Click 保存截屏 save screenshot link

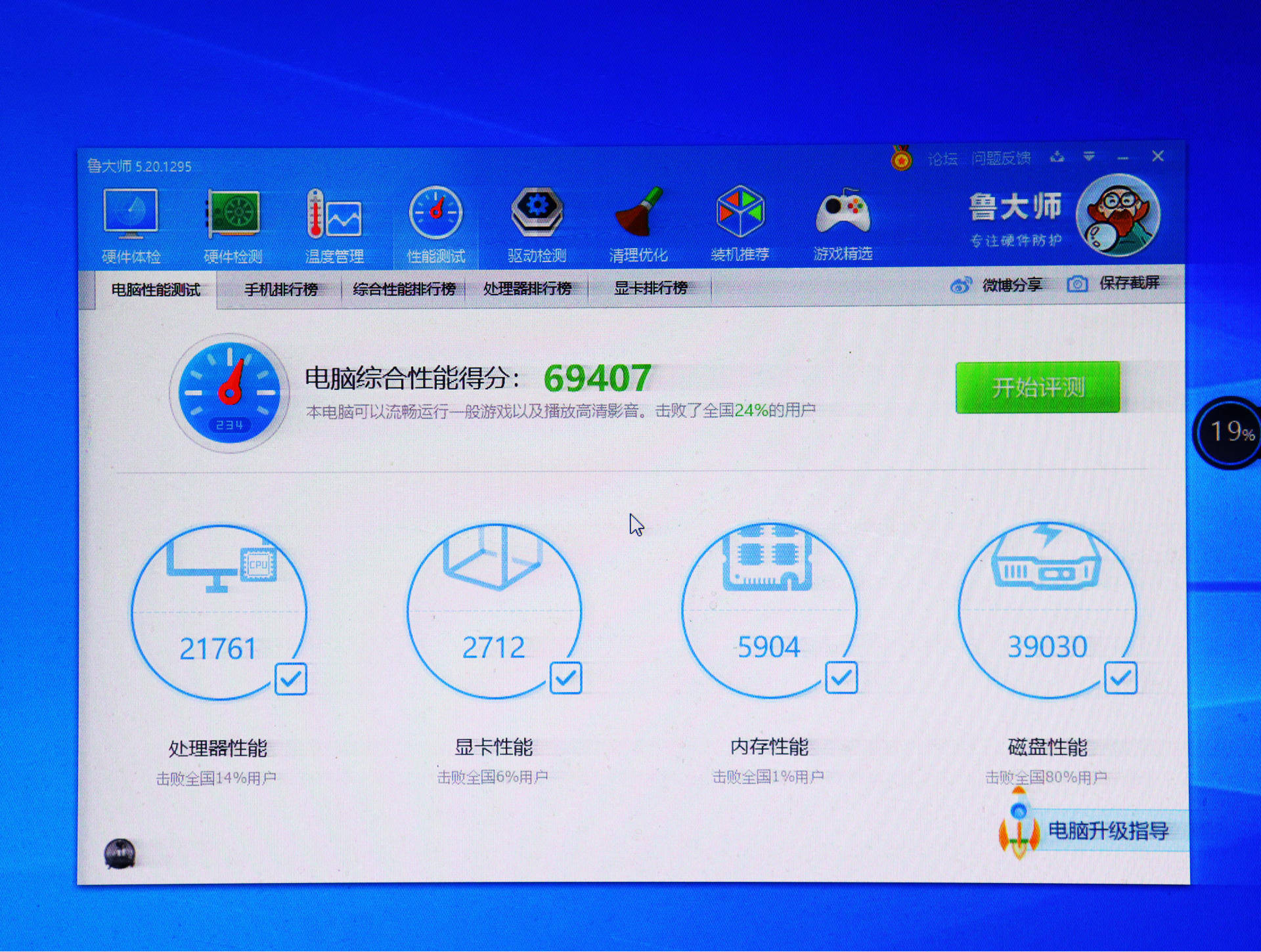(x=1130, y=283)
